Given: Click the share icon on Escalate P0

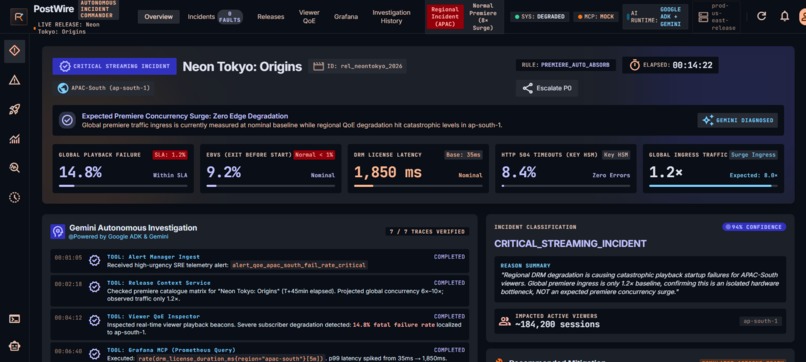Looking at the screenshot, I should [x=527, y=88].
